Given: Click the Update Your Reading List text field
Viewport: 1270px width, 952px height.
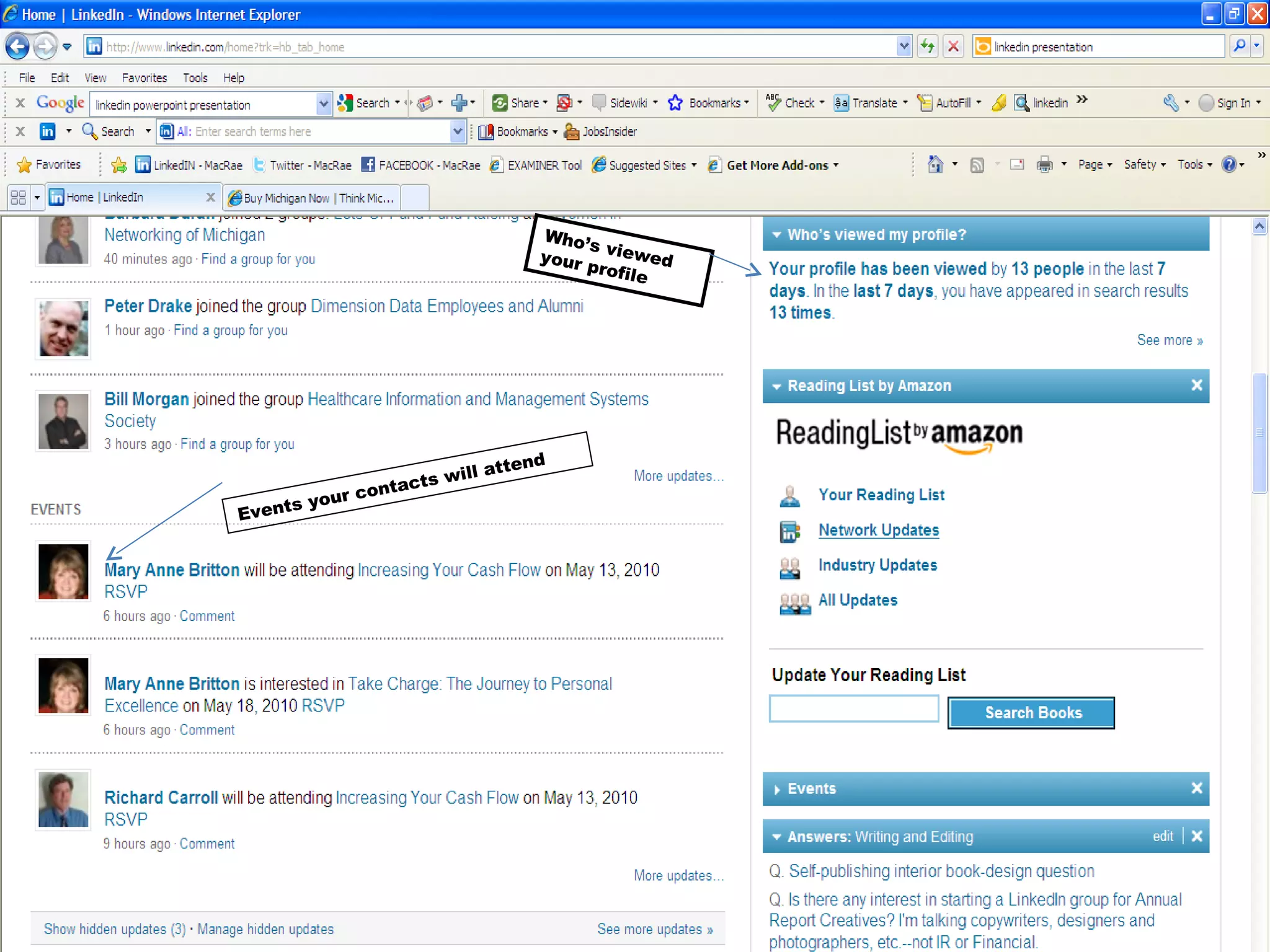Looking at the screenshot, I should pyautogui.click(x=853, y=708).
